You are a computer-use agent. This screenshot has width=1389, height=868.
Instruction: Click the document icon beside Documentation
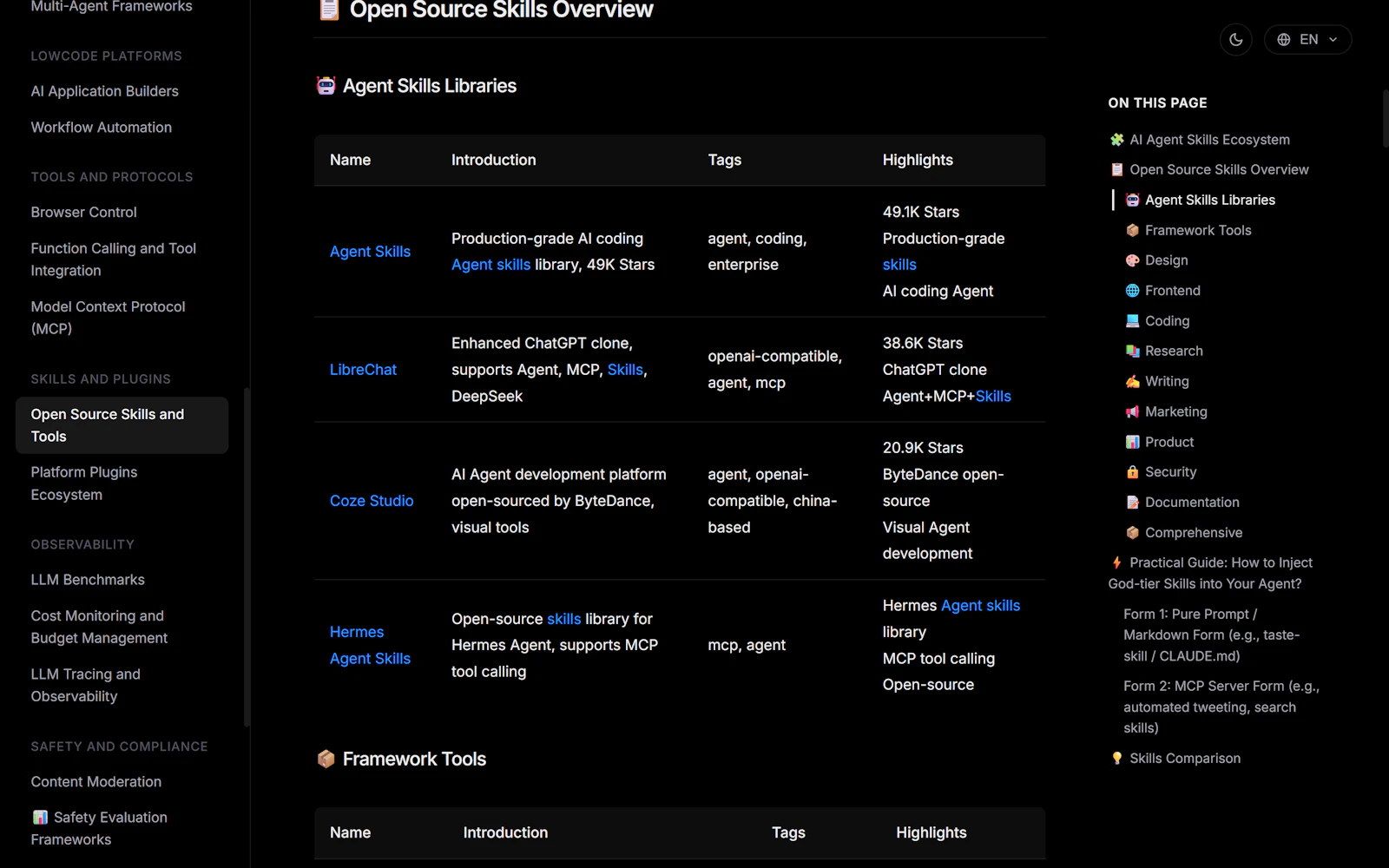point(1132,503)
